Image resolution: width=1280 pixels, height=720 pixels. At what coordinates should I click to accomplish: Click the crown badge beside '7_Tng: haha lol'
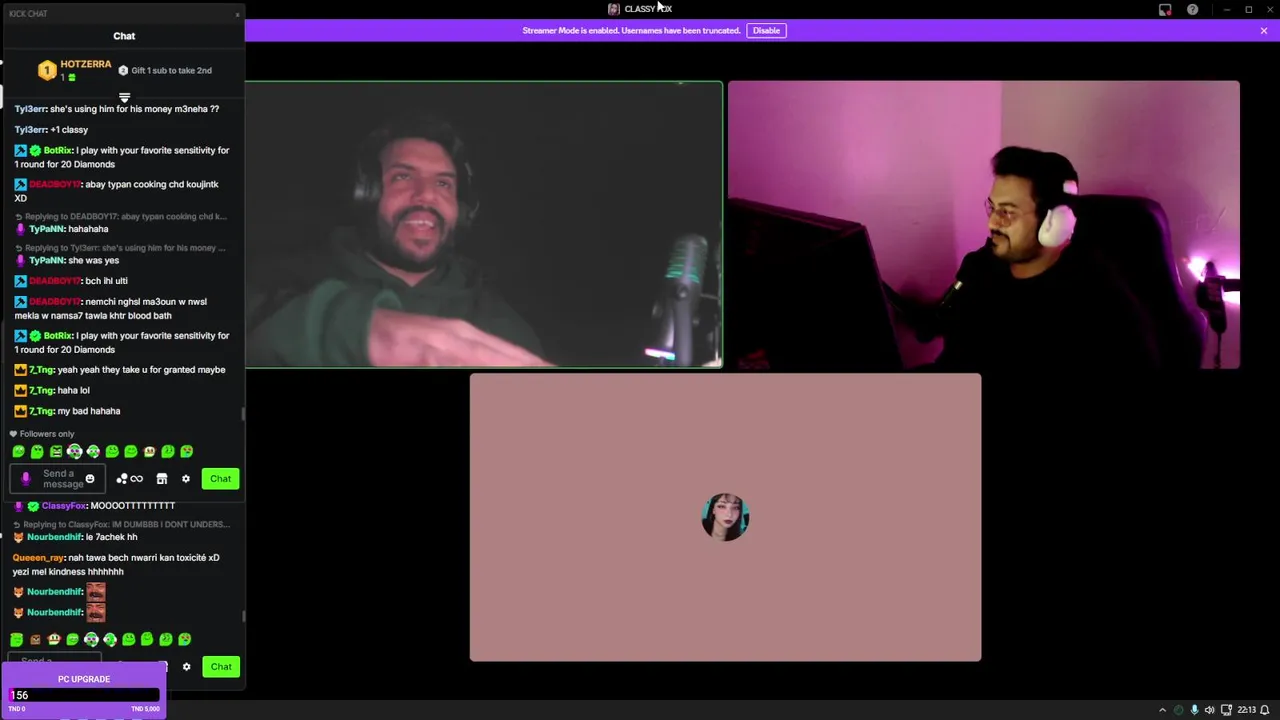click(x=20, y=391)
